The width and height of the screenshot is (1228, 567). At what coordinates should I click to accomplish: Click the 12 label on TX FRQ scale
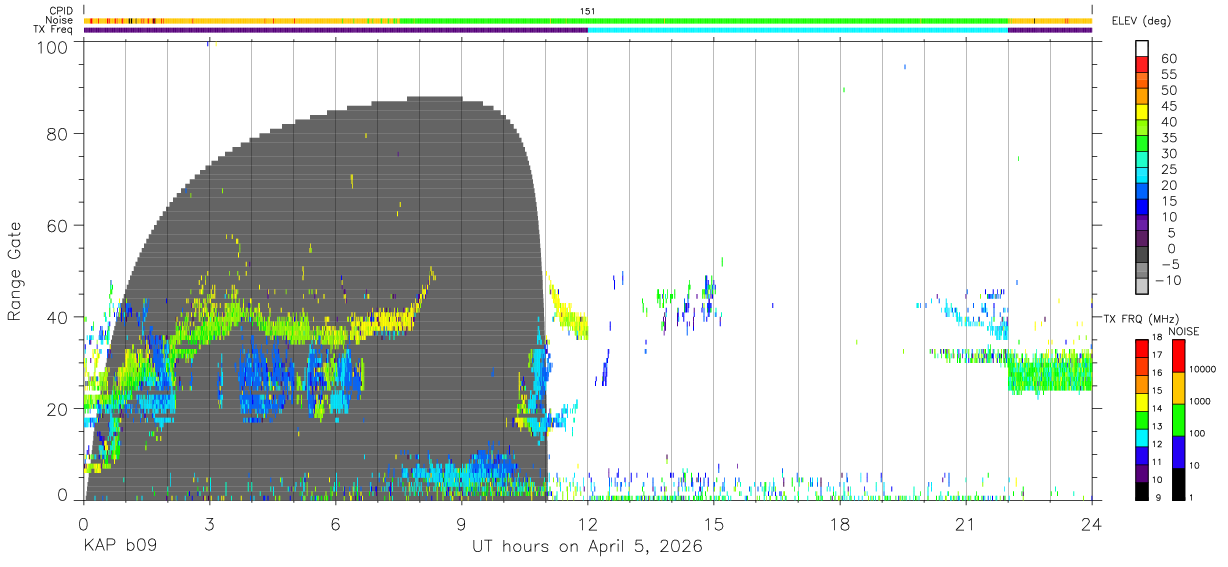pyautogui.click(x=1158, y=445)
